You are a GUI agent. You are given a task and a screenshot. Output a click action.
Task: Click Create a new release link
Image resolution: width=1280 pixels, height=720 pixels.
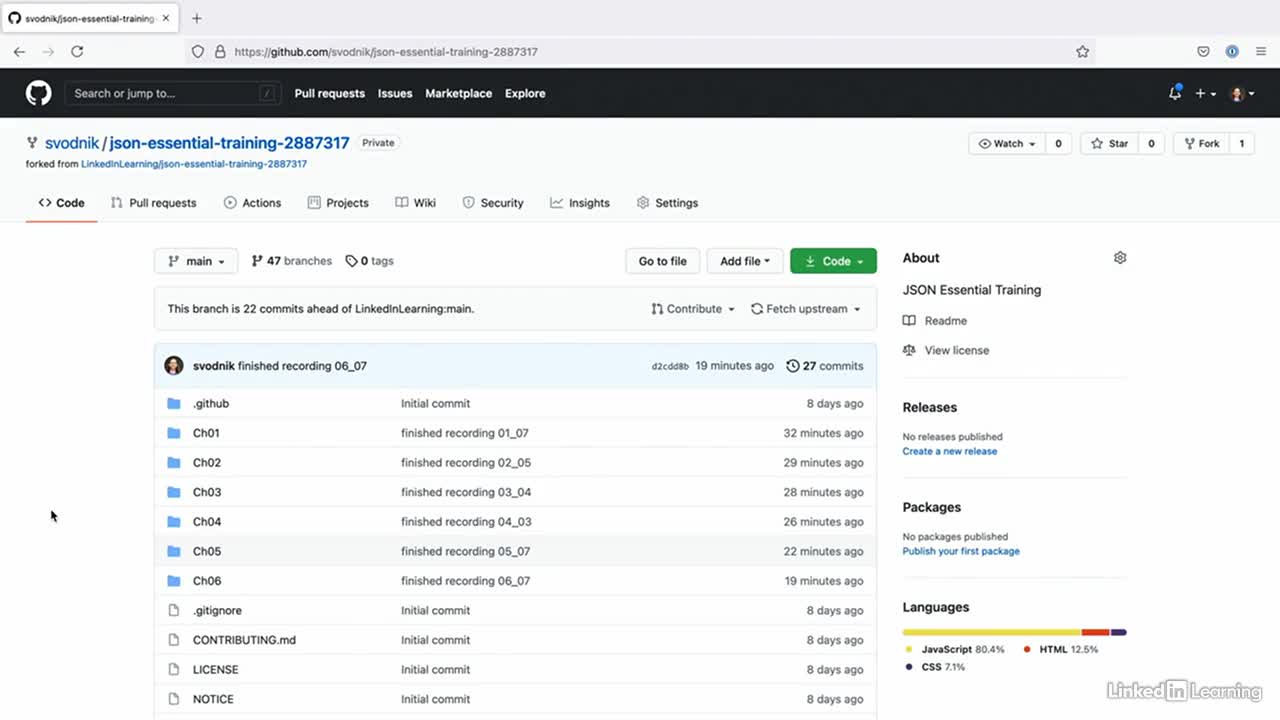click(x=949, y=451)
